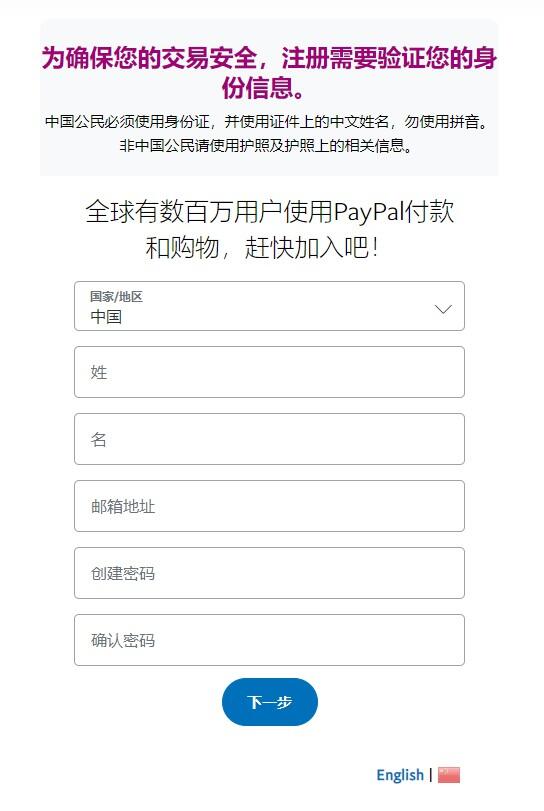
Task: Click the 下一步 next button
Action: pyautogui.click(x=269, y=702)
